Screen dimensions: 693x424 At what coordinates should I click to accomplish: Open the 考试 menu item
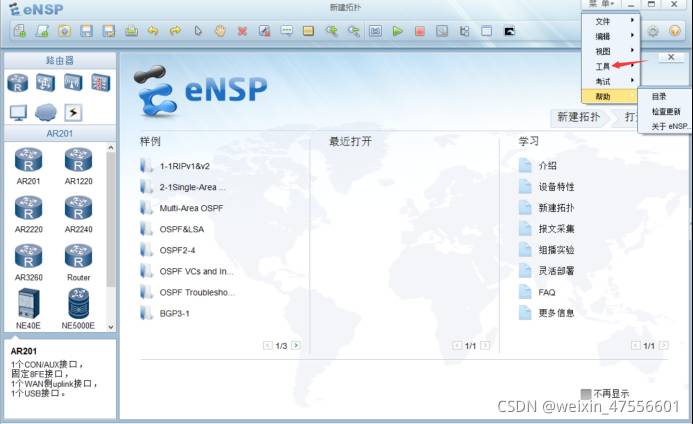point(610,81)
